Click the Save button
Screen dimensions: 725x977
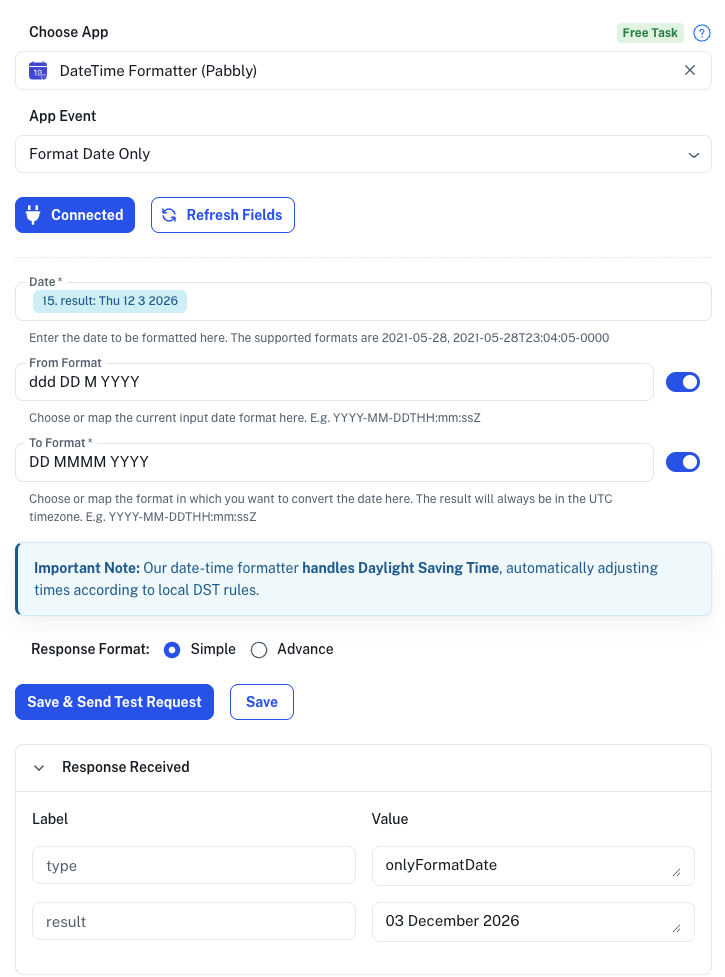pos(262,702)
